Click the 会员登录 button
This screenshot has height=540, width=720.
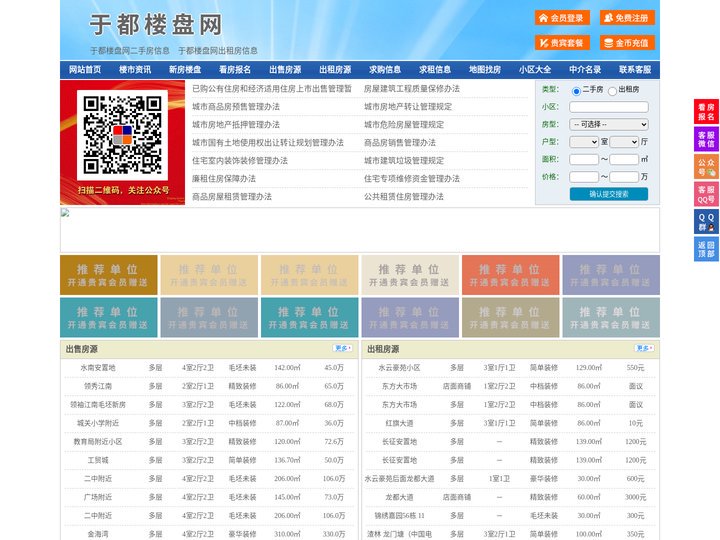[x=562, y=18]
